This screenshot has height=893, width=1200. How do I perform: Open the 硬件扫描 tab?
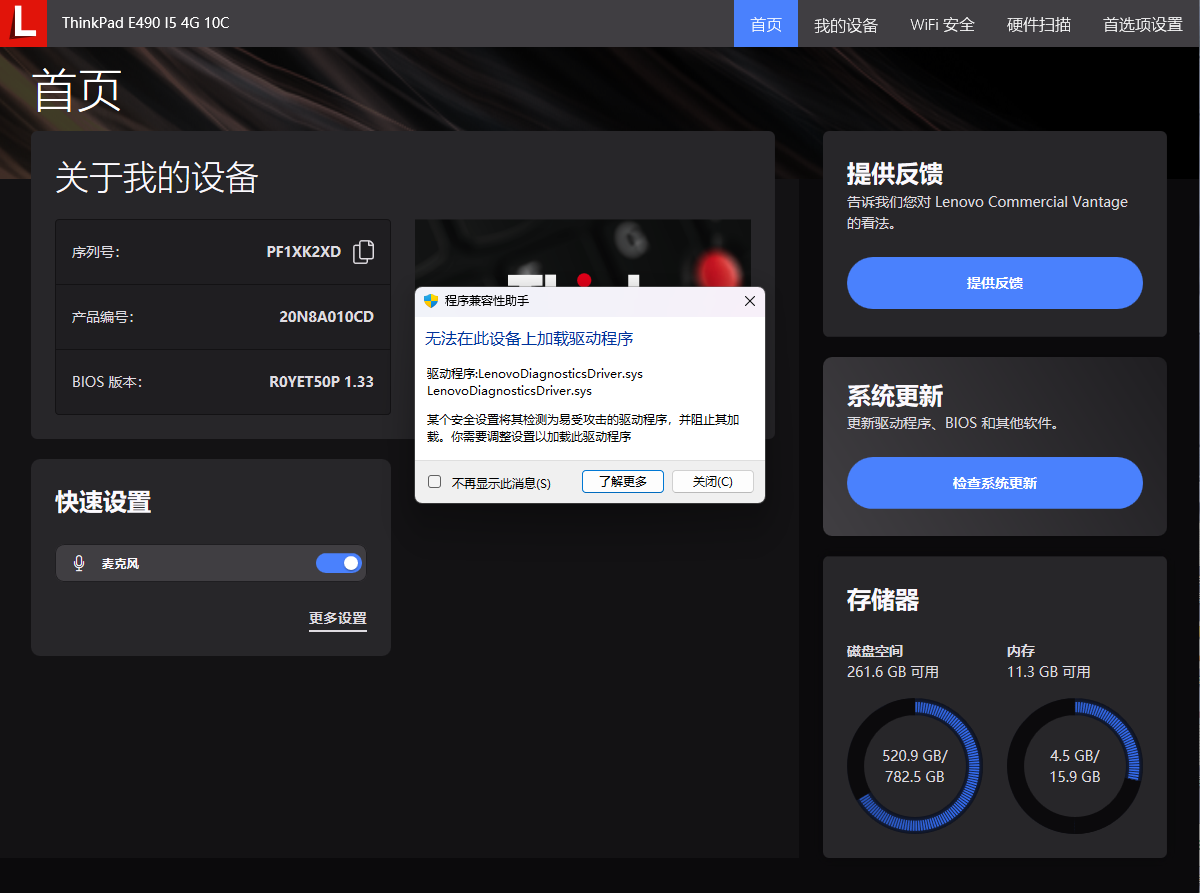(x=1039, y=24)
